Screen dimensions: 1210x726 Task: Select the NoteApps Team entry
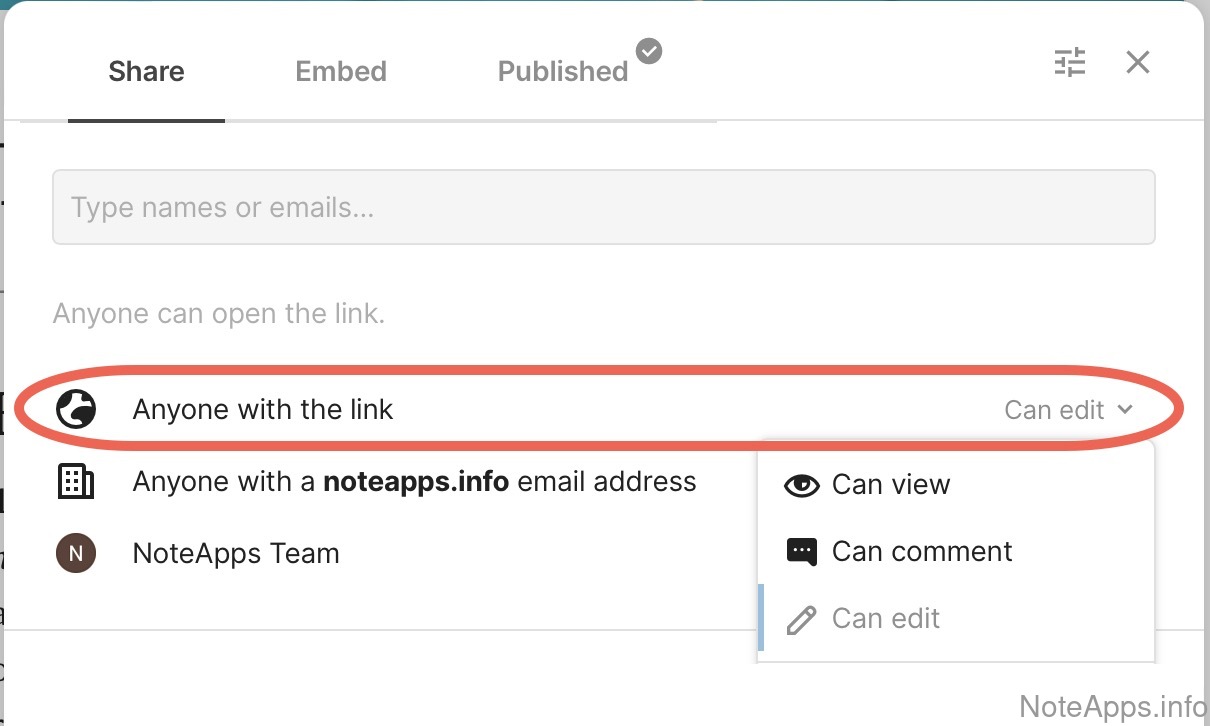pyautogui.click(x=236, y=554)
